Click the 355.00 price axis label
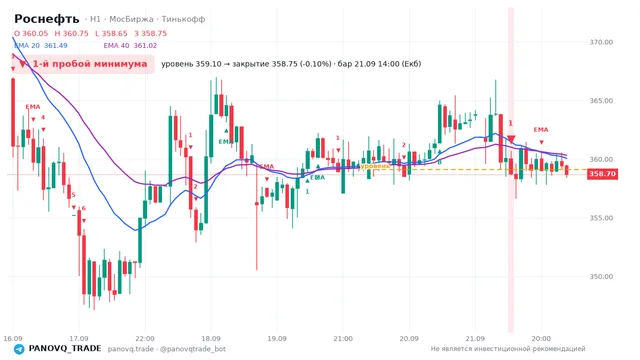Image resolution: width=640 pixels, height=360 pixels. tap(601, 218)
